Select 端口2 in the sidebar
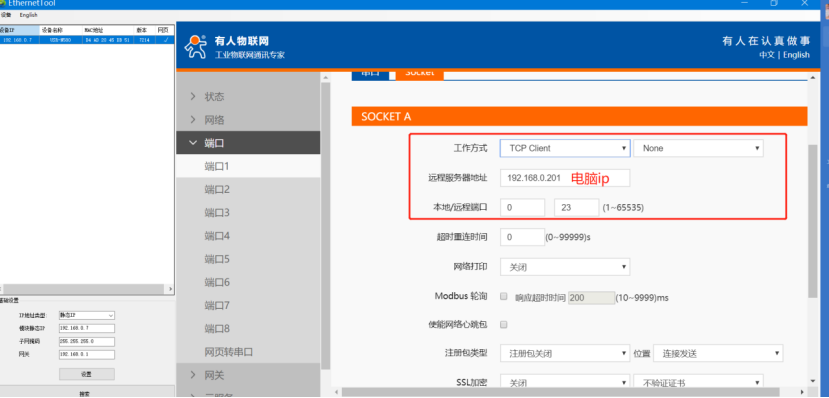This screenshot has height=398, width=829. click(x=217, y=189)
